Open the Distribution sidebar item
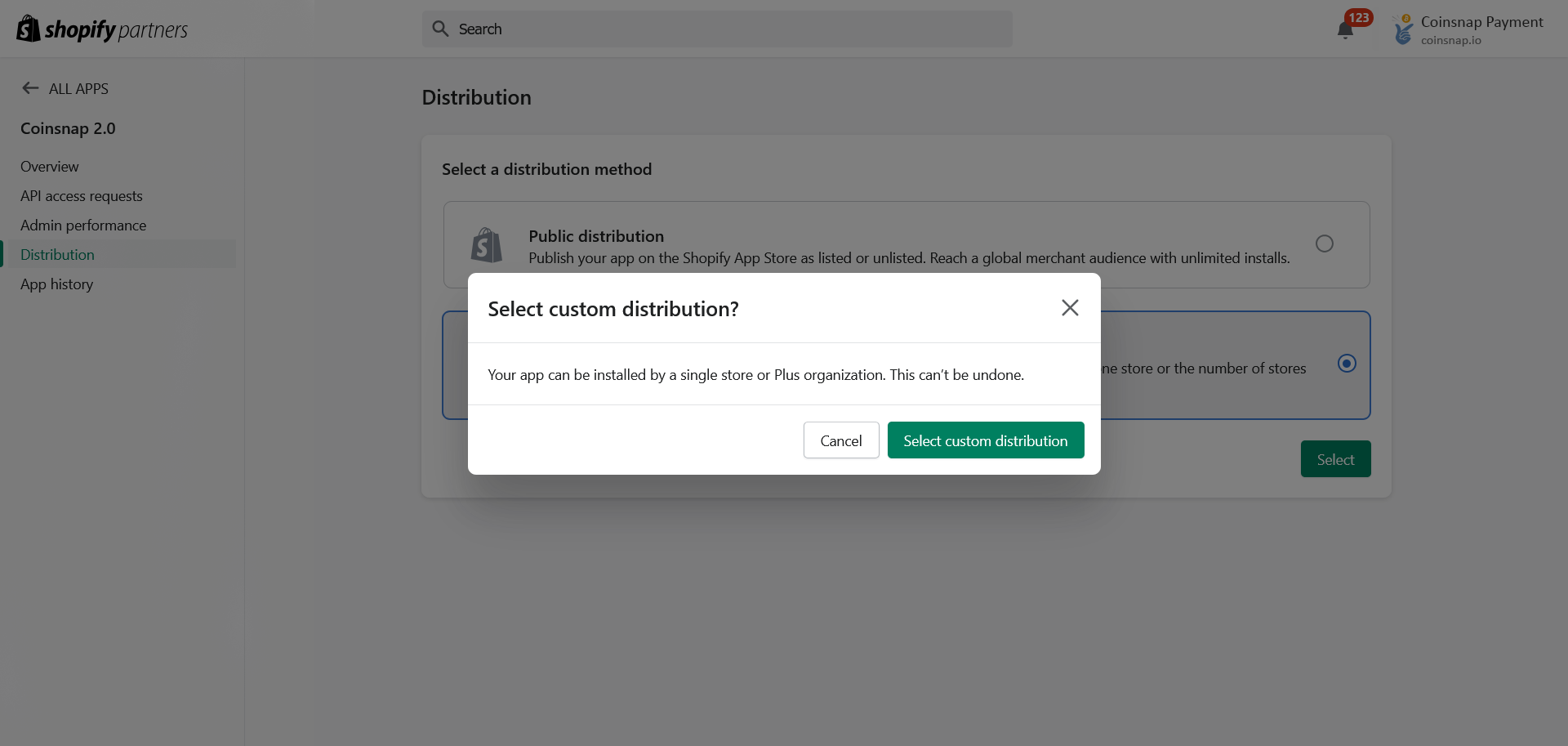 (x=57, y=255)
